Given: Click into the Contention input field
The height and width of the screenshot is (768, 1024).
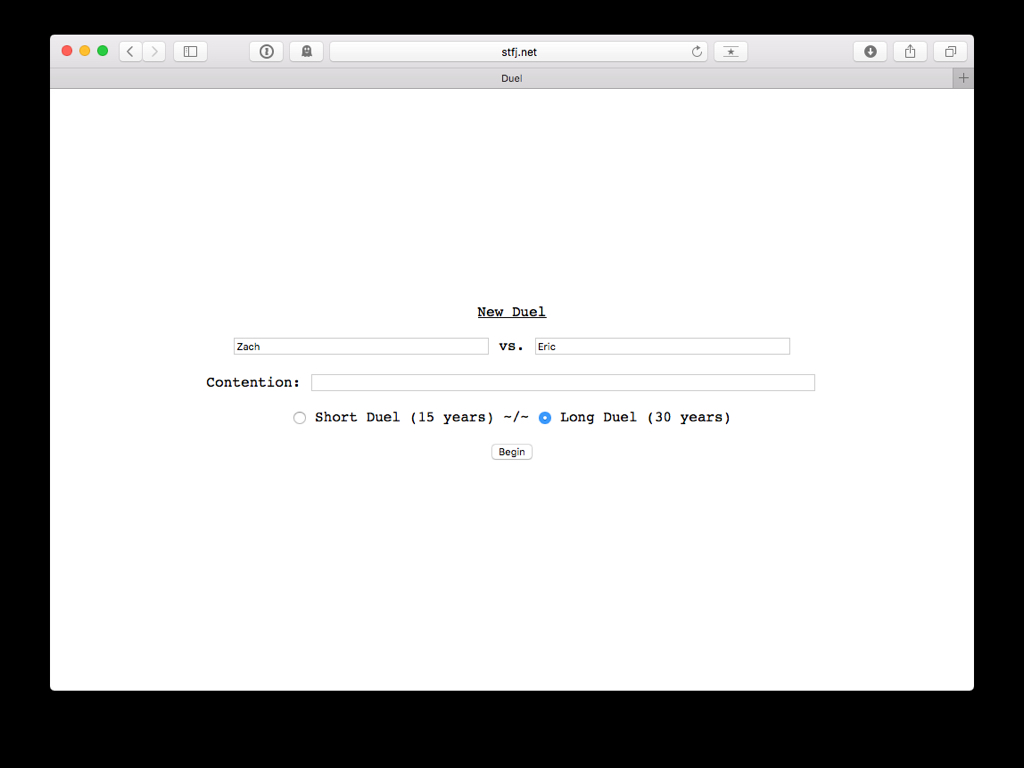Looking at the screenshot, I should tap(563, 383).
